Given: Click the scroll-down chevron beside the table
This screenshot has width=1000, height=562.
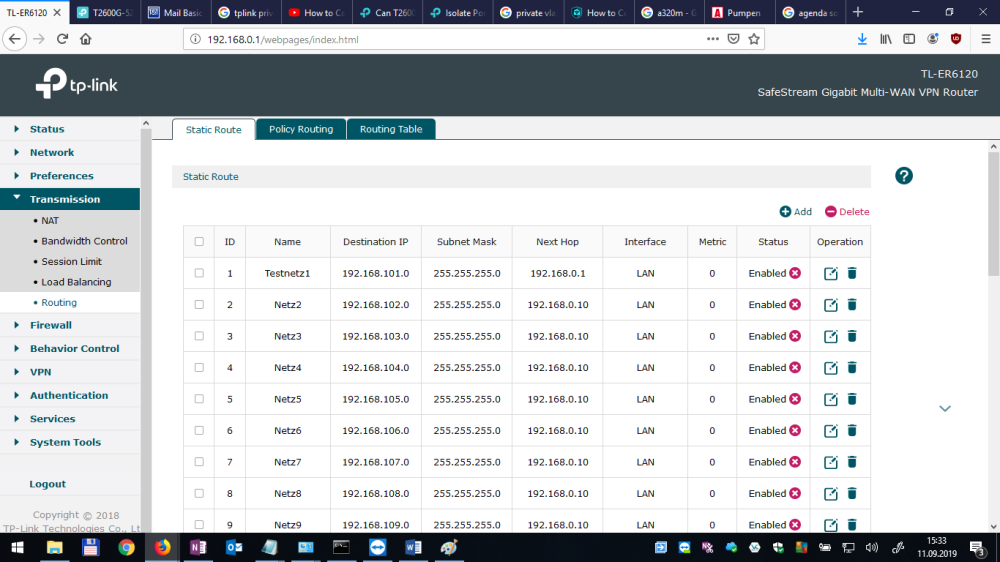Looking at the screenshot, I should click(x=945, y=408).
